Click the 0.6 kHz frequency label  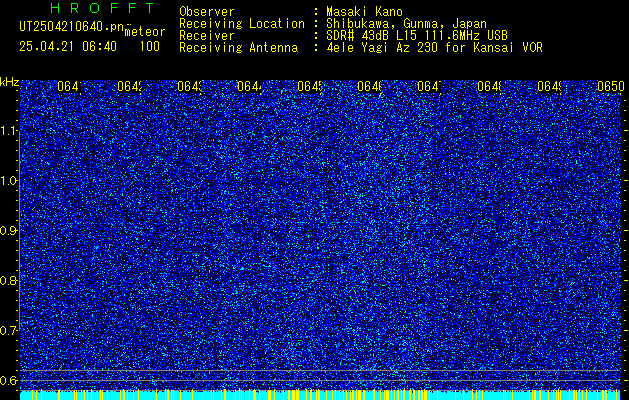(x=8, y=380)
